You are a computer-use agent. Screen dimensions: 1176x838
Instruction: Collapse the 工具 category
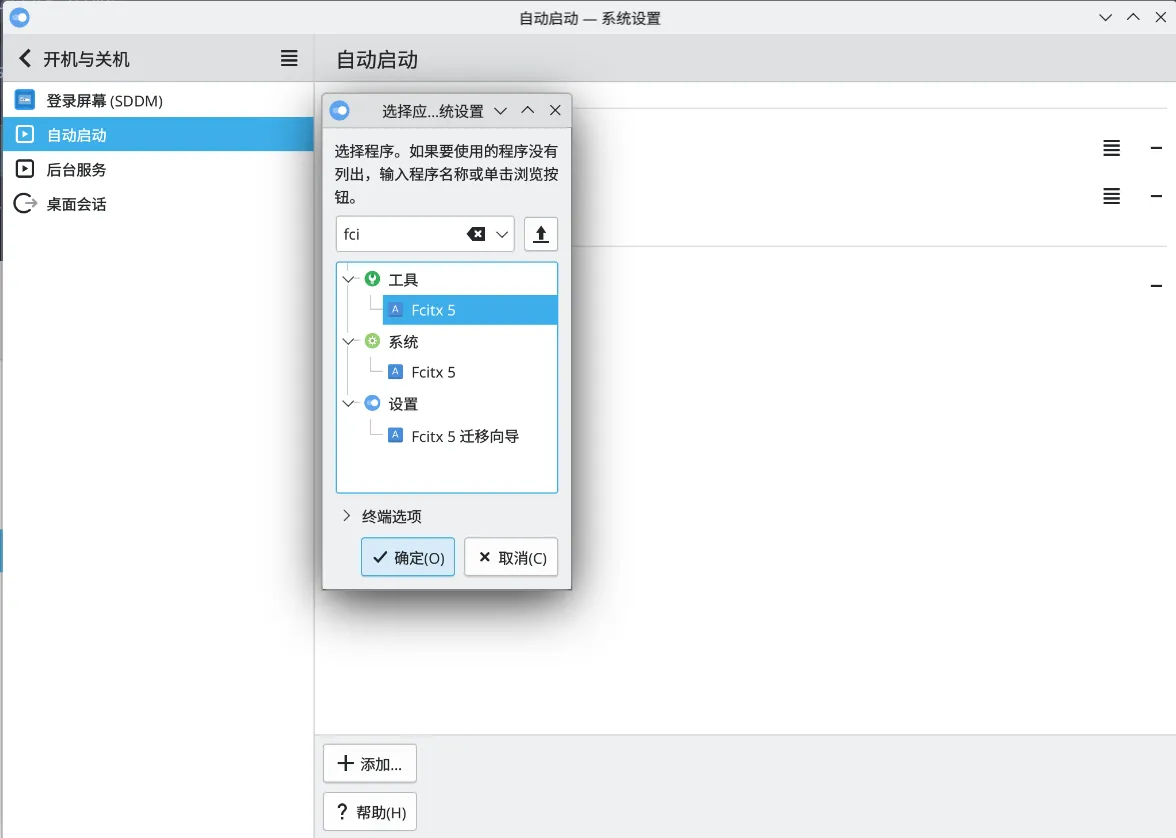348,280
